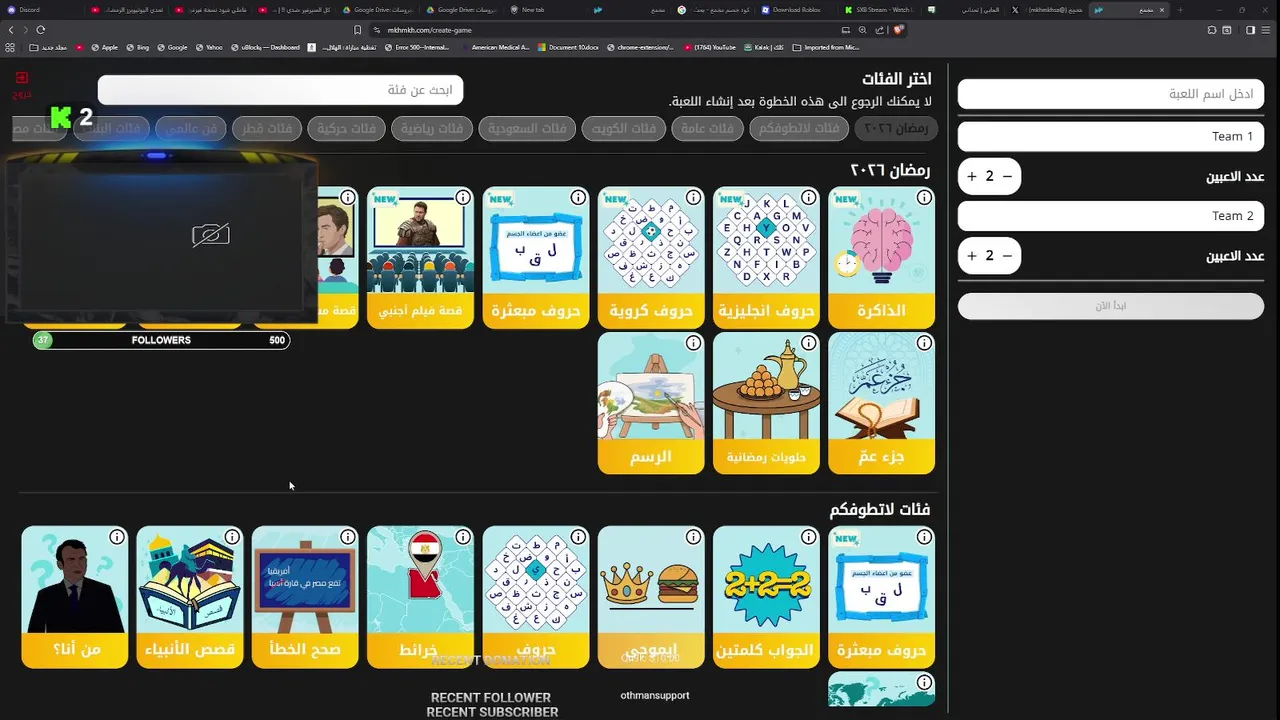
Task: Choose the حلويات رمضانية category card
Action: click(766, 403)
